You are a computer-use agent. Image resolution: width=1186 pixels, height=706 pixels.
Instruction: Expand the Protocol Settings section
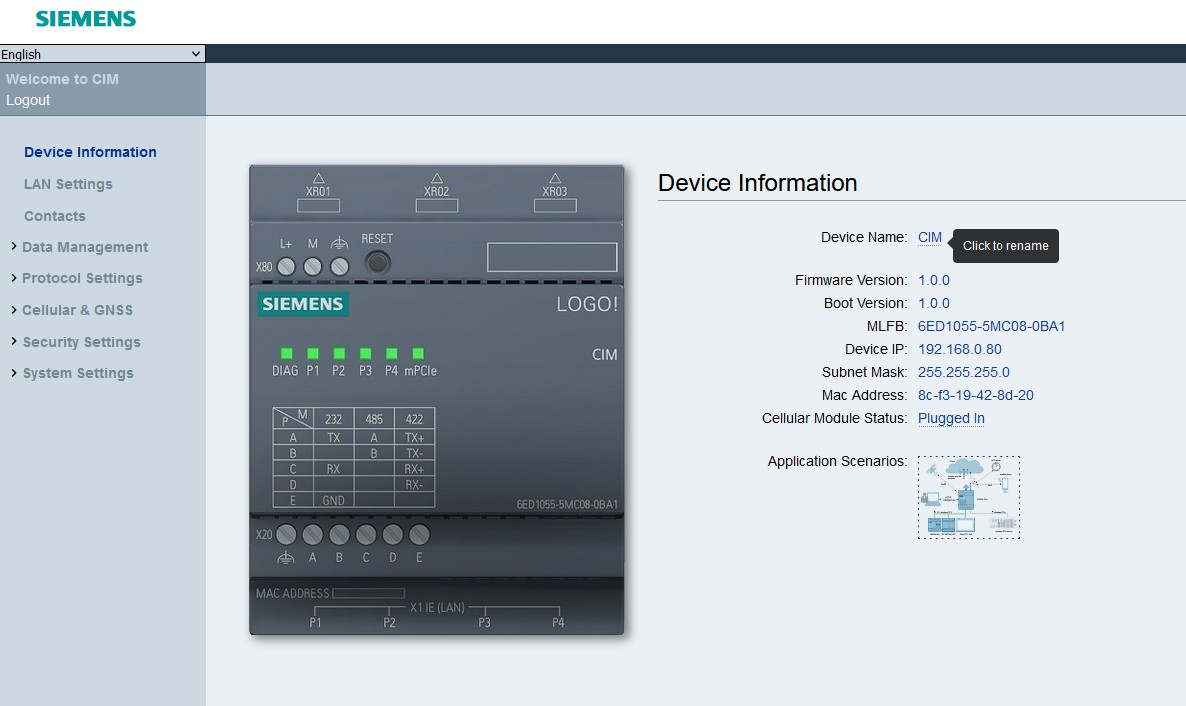(82, 278)
